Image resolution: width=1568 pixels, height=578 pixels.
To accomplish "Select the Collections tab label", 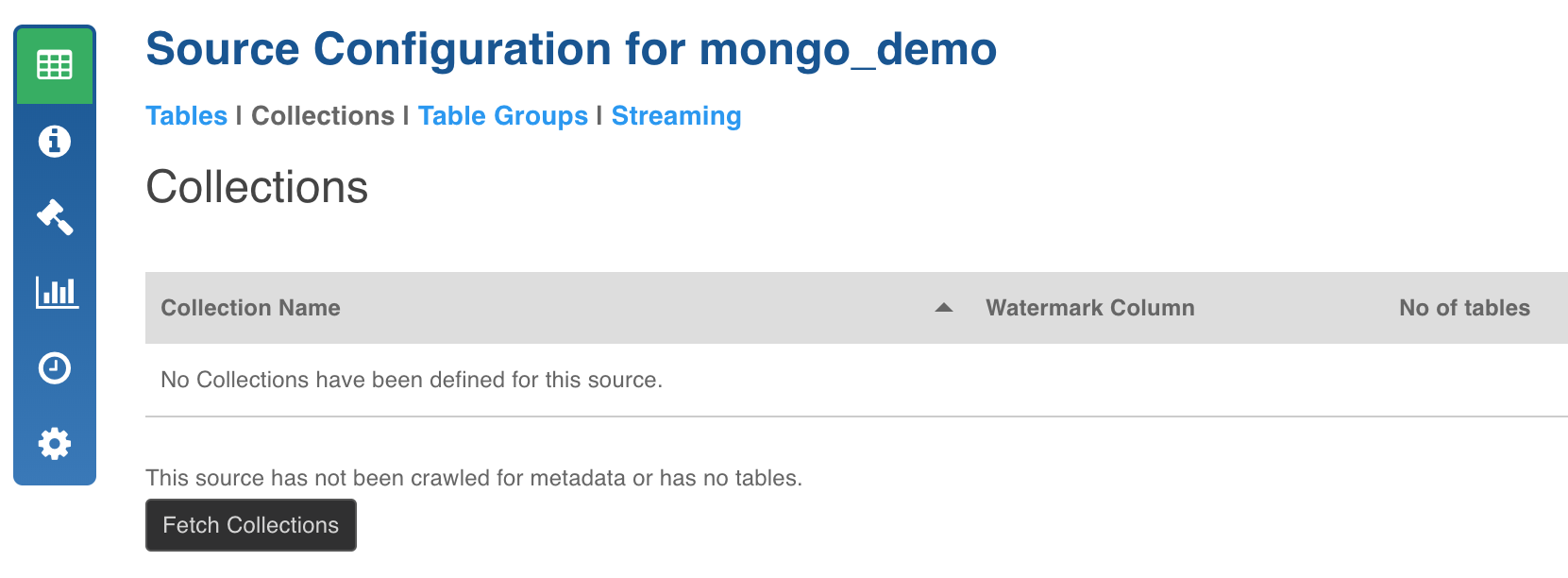I will [323, 116].
